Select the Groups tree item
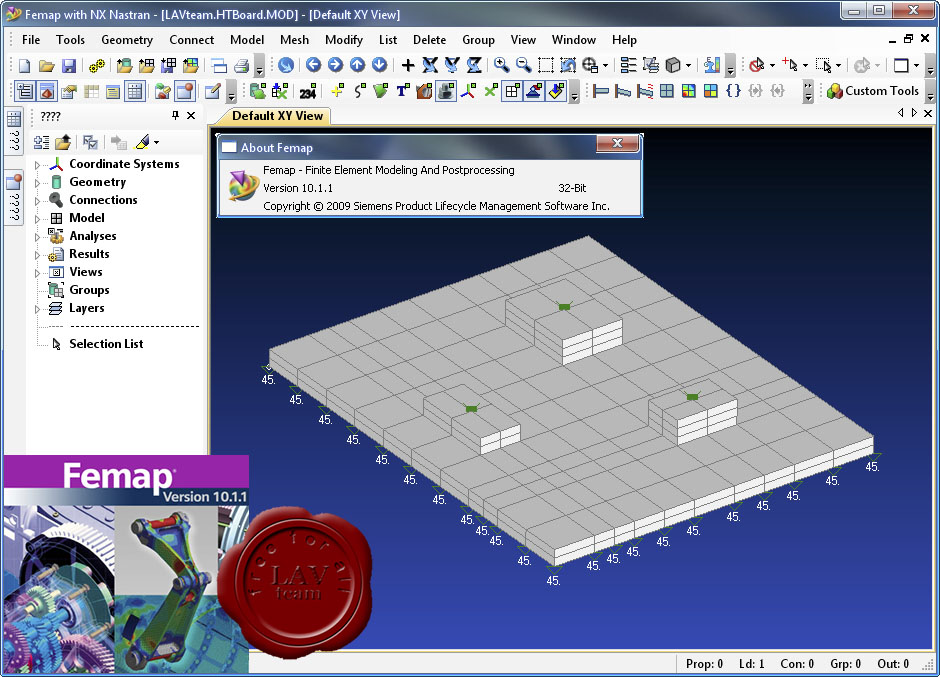940x677 pixels. coord(89,290)
